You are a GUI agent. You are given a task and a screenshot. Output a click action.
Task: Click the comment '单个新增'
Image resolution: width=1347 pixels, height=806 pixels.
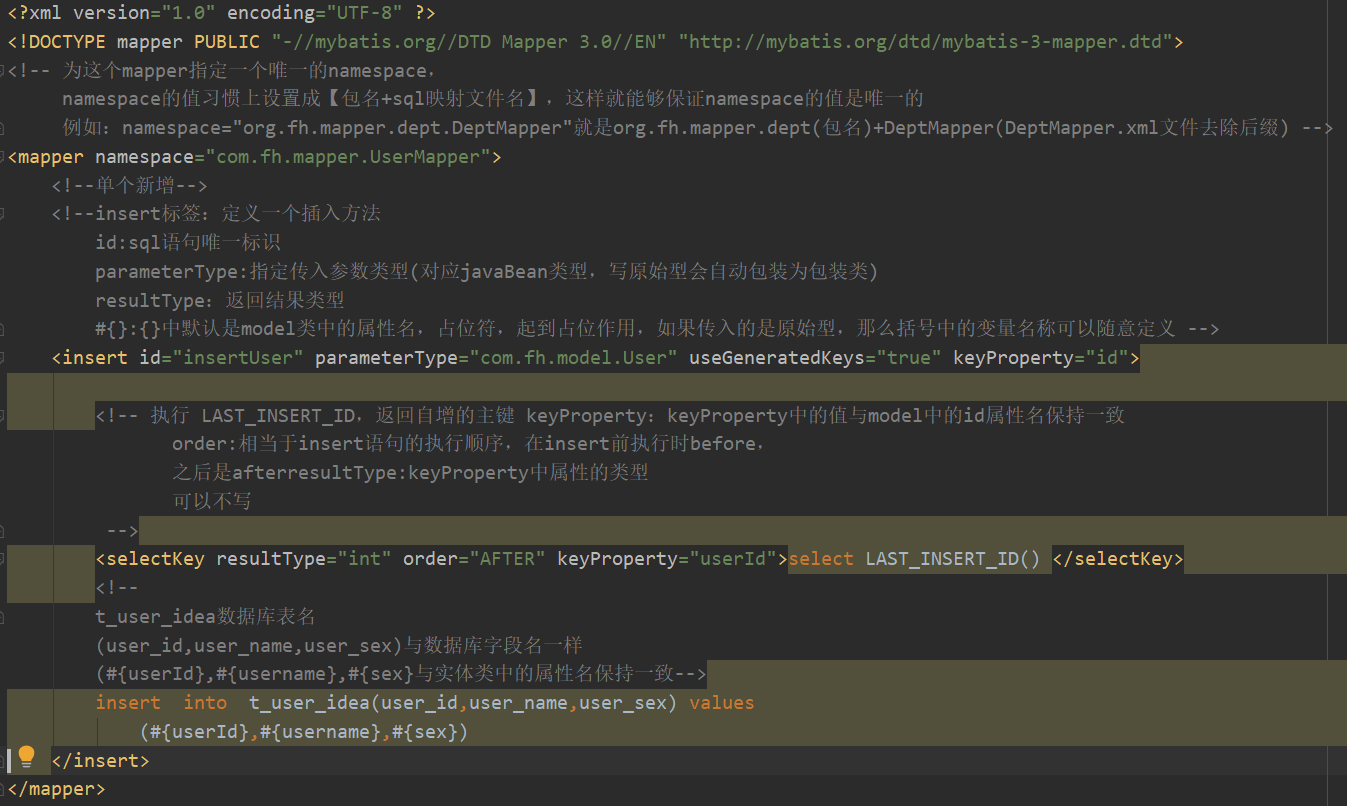(130, 185)
